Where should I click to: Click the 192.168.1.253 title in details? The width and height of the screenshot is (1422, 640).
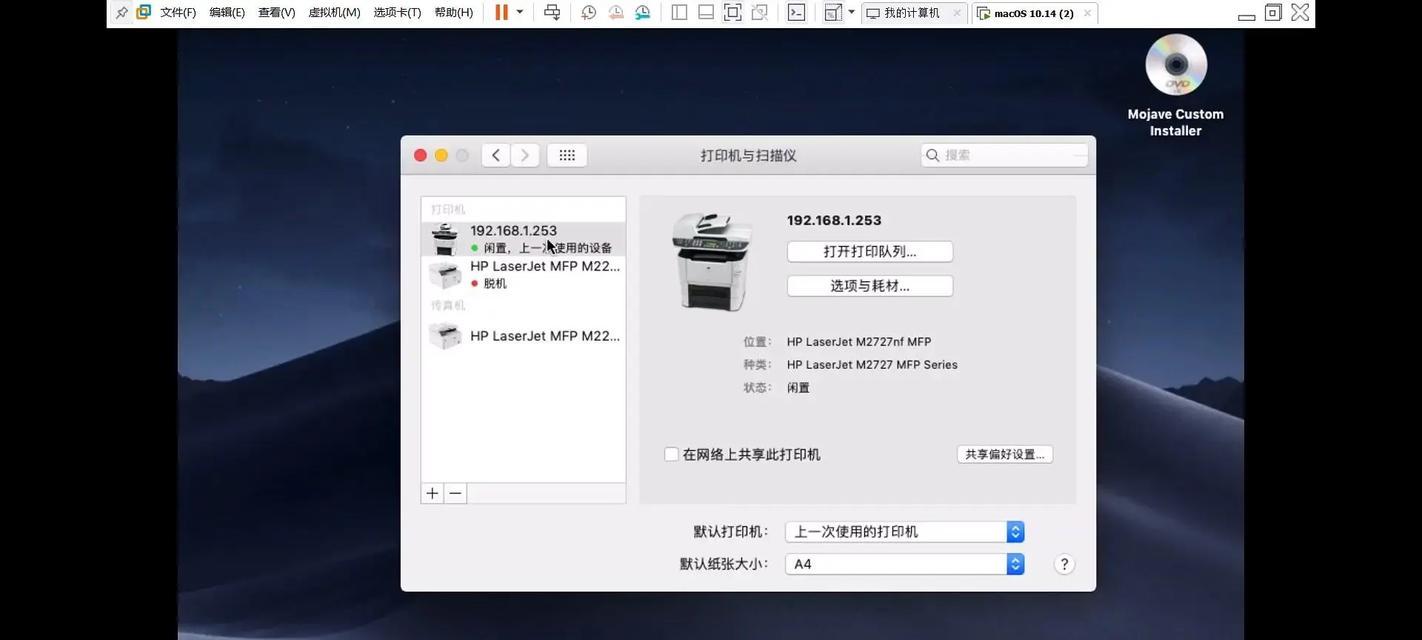(x=834, y=220)
